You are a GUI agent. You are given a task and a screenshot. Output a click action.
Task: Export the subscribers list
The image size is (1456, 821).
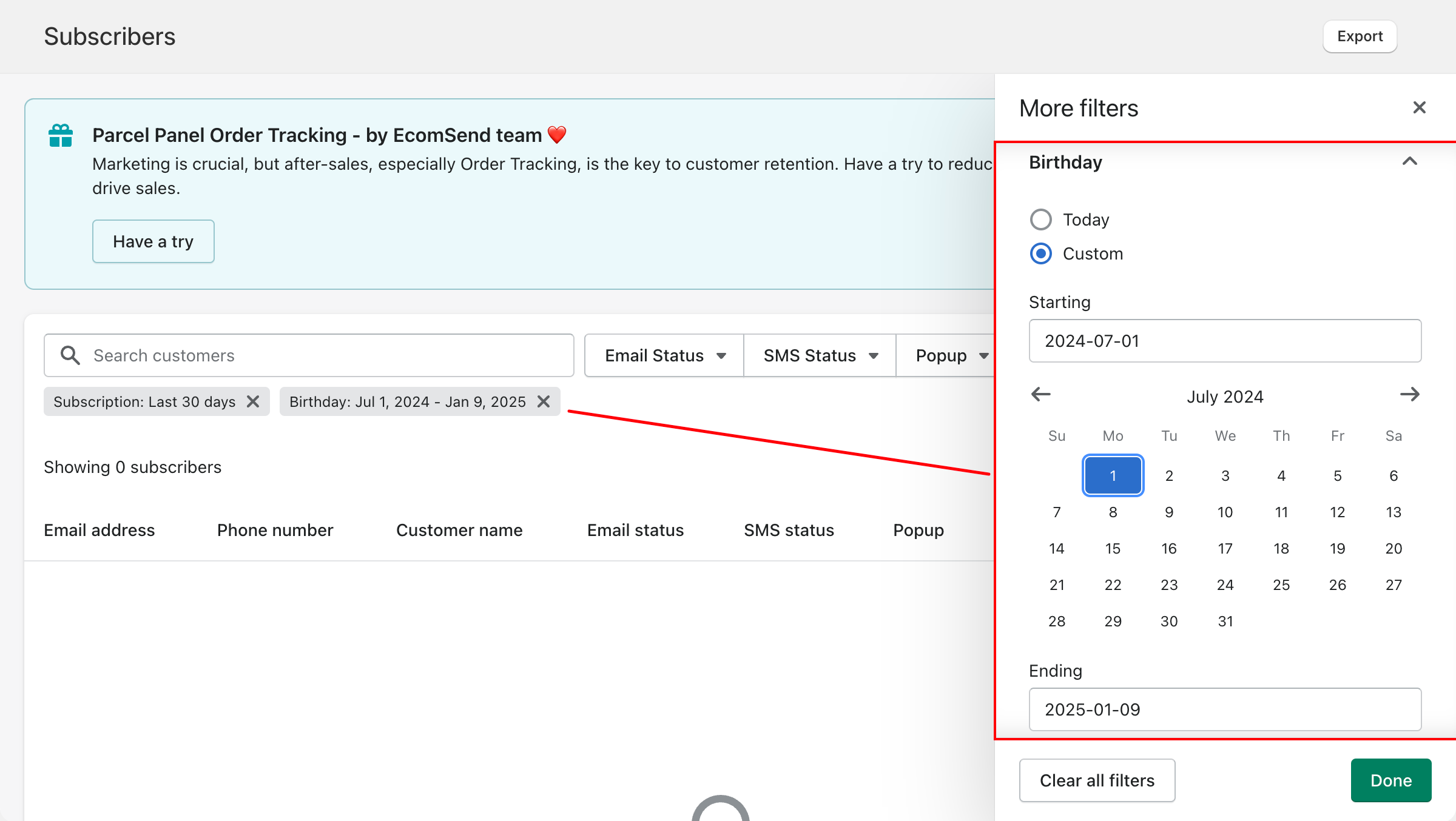click(x=1360, y=36)
